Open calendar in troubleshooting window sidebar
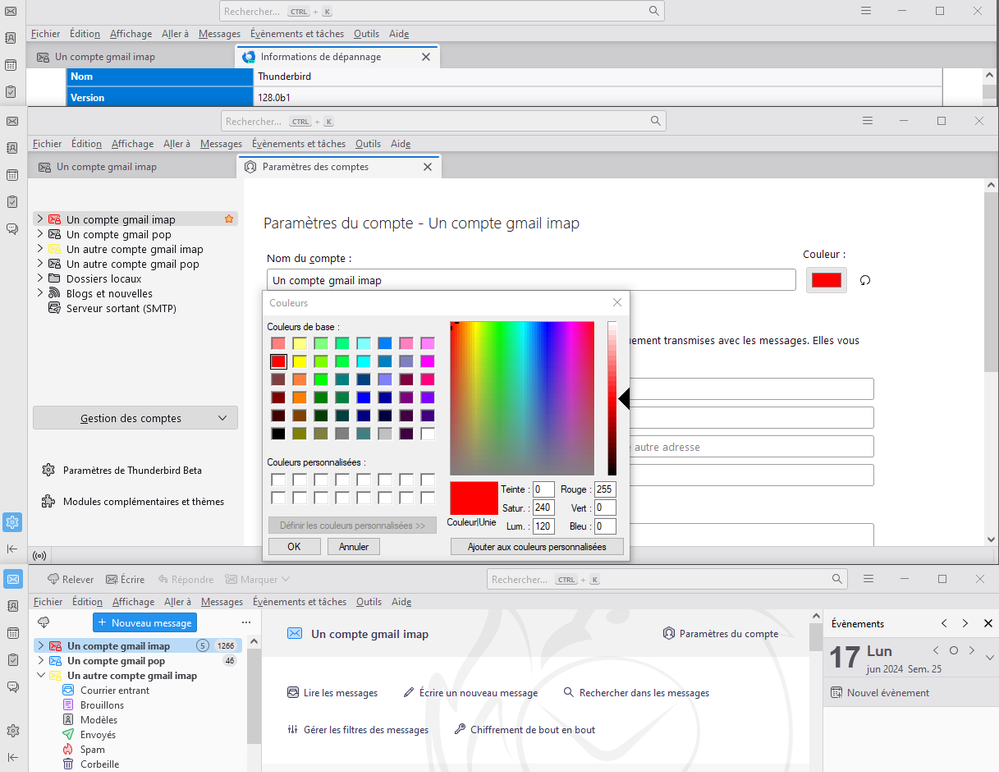Image resolution: width=999 pixels, height=772 pixels. pos(11,64)
